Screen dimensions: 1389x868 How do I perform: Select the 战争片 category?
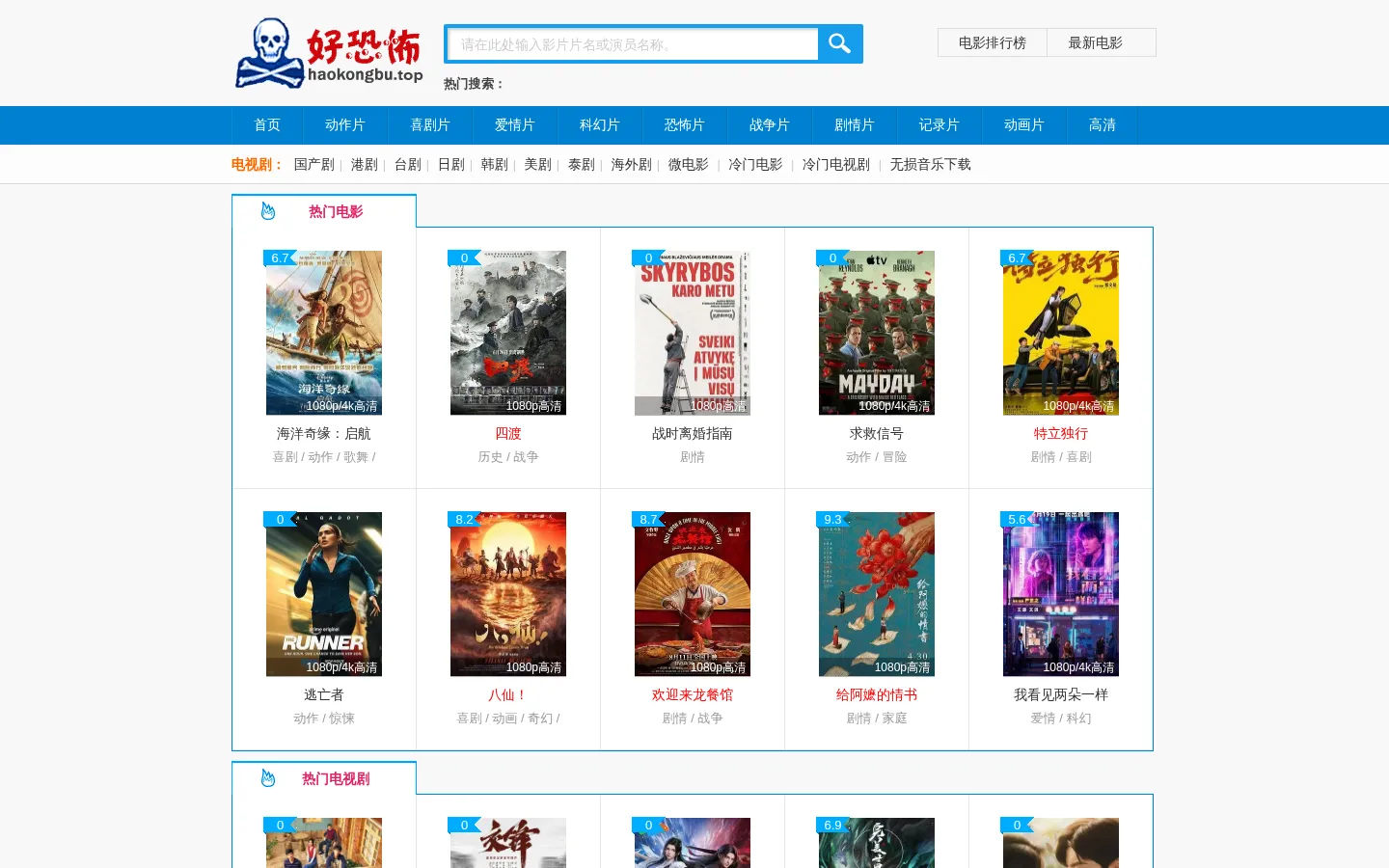(x=770, y=125)
